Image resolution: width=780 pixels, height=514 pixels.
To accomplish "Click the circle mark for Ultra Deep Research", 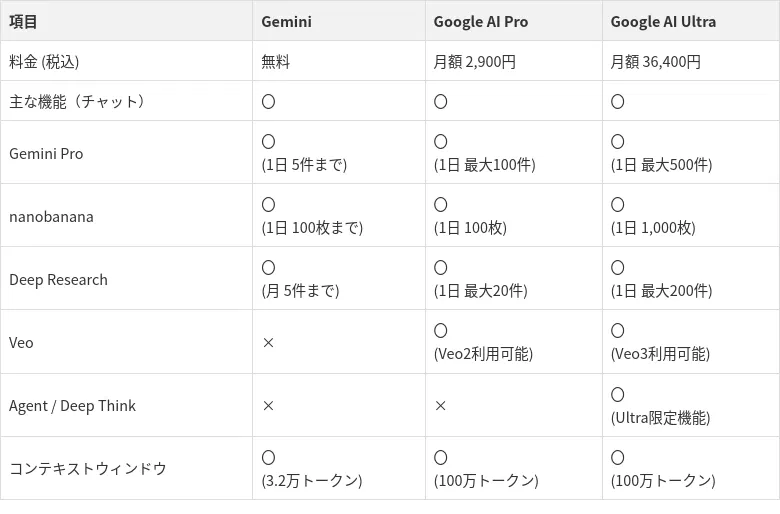I will tap(617, 268).
